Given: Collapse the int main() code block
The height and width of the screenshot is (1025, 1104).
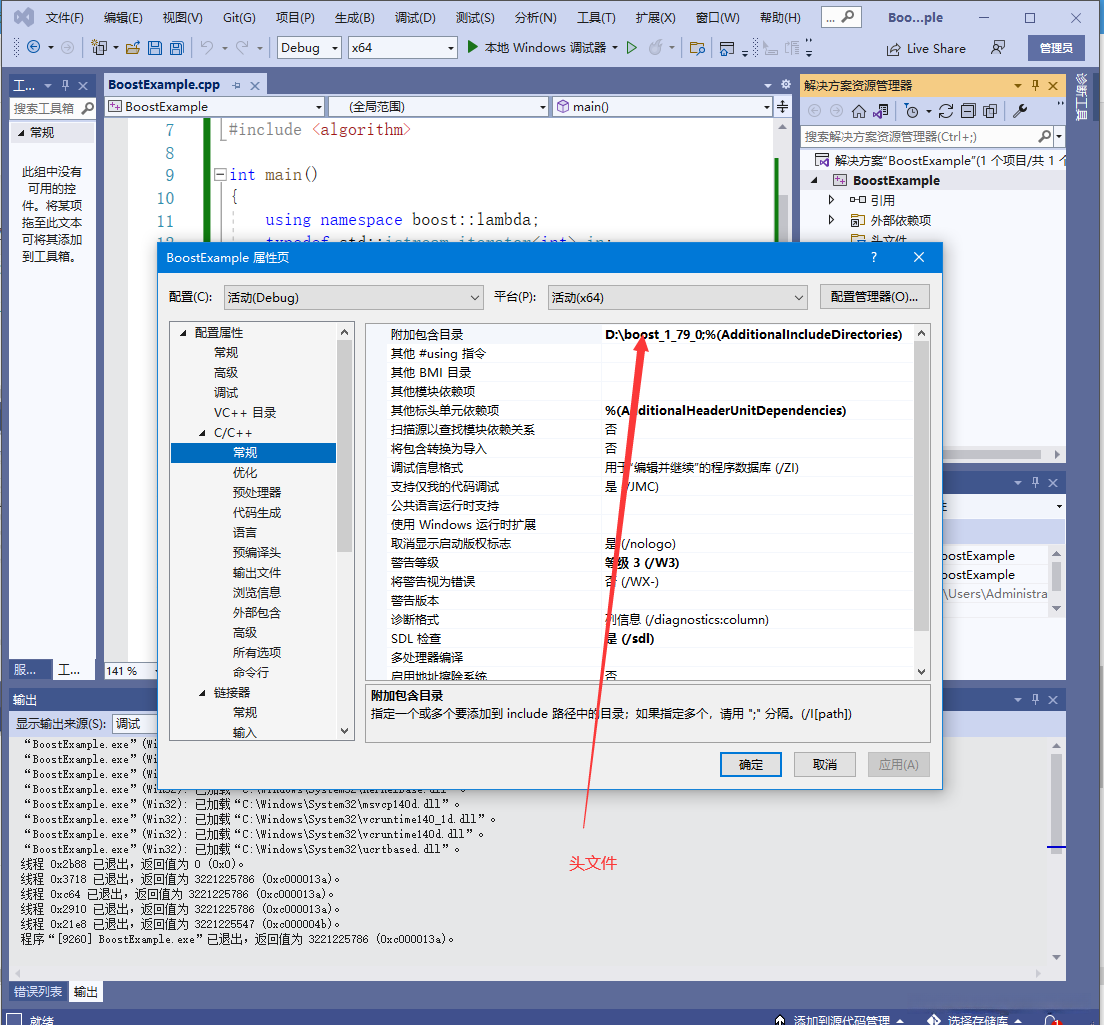Looking at the screenshot, I should click(x=220, y=175).
